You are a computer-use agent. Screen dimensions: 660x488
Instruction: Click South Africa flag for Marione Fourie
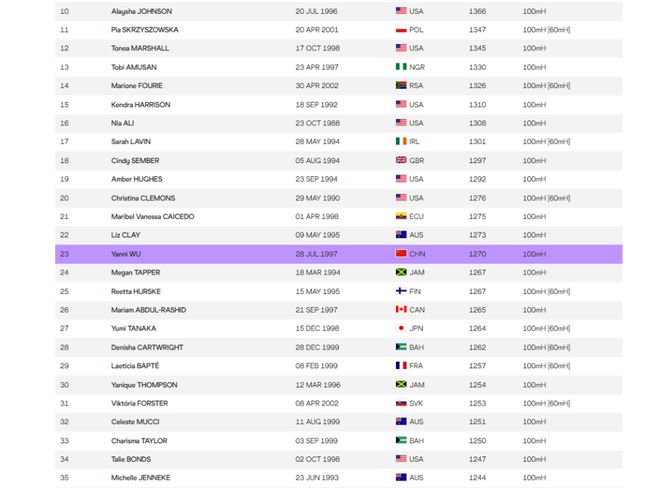tap(401, 85)
